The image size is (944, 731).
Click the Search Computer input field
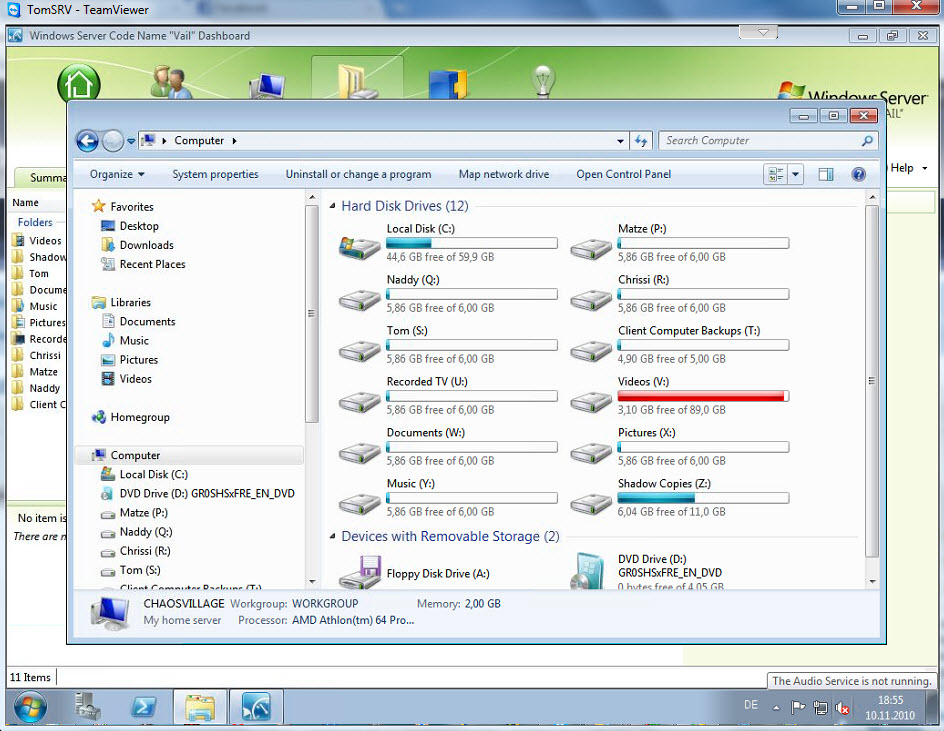[758, 141]
